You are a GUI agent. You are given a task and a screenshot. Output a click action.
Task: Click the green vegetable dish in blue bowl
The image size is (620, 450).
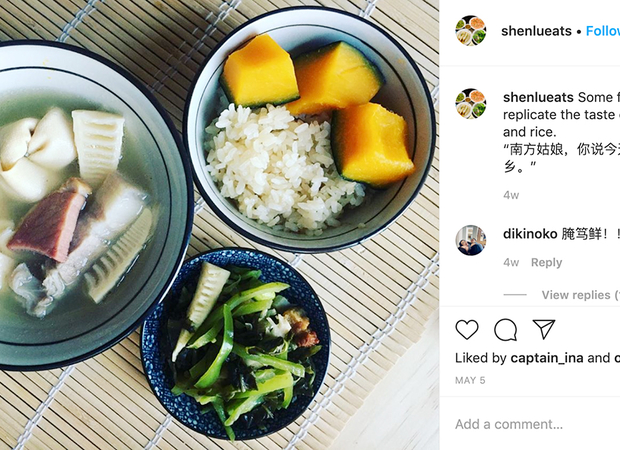point(236,344)
